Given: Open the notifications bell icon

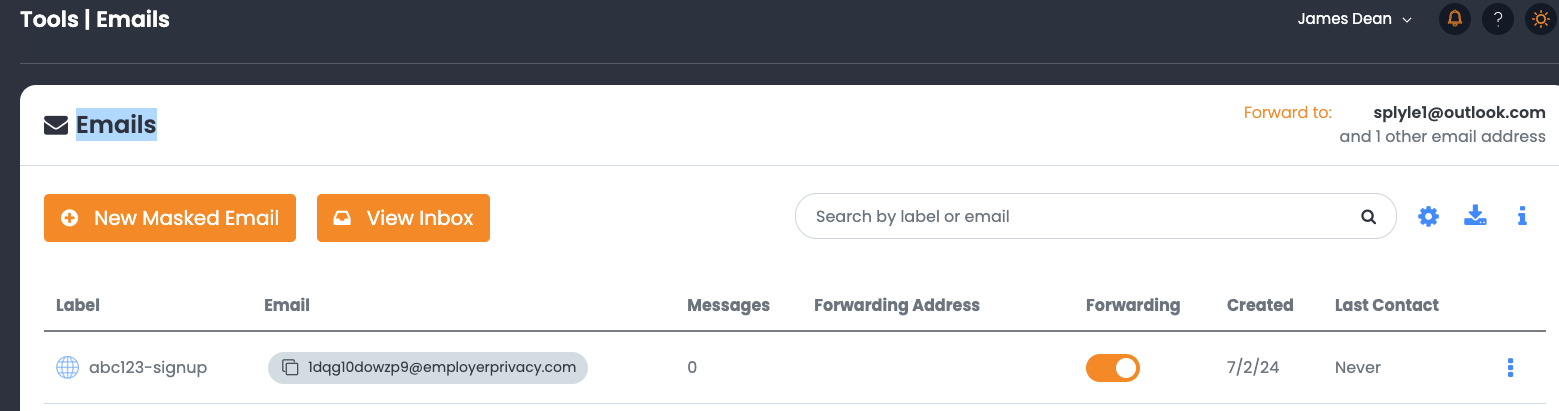Looking at the screenshot, I should [1455, 19].
